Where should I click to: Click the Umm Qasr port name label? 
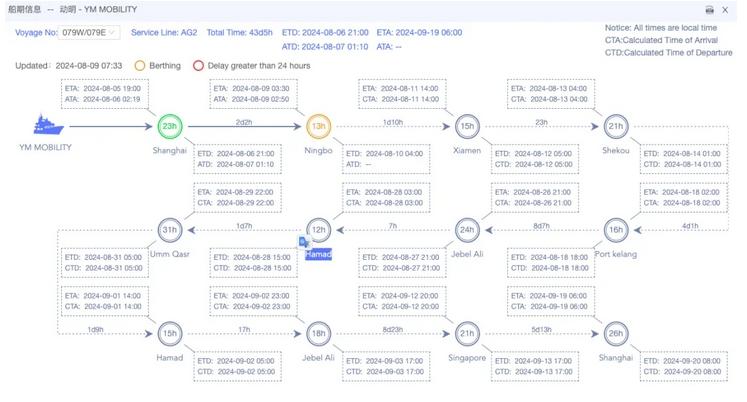(170, 254)
